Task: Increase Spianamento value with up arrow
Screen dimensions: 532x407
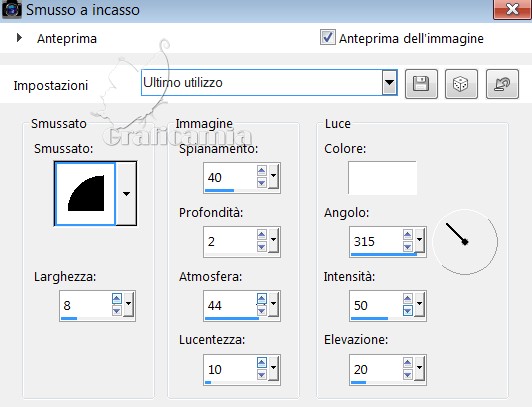Action: (x=262, y=171)
